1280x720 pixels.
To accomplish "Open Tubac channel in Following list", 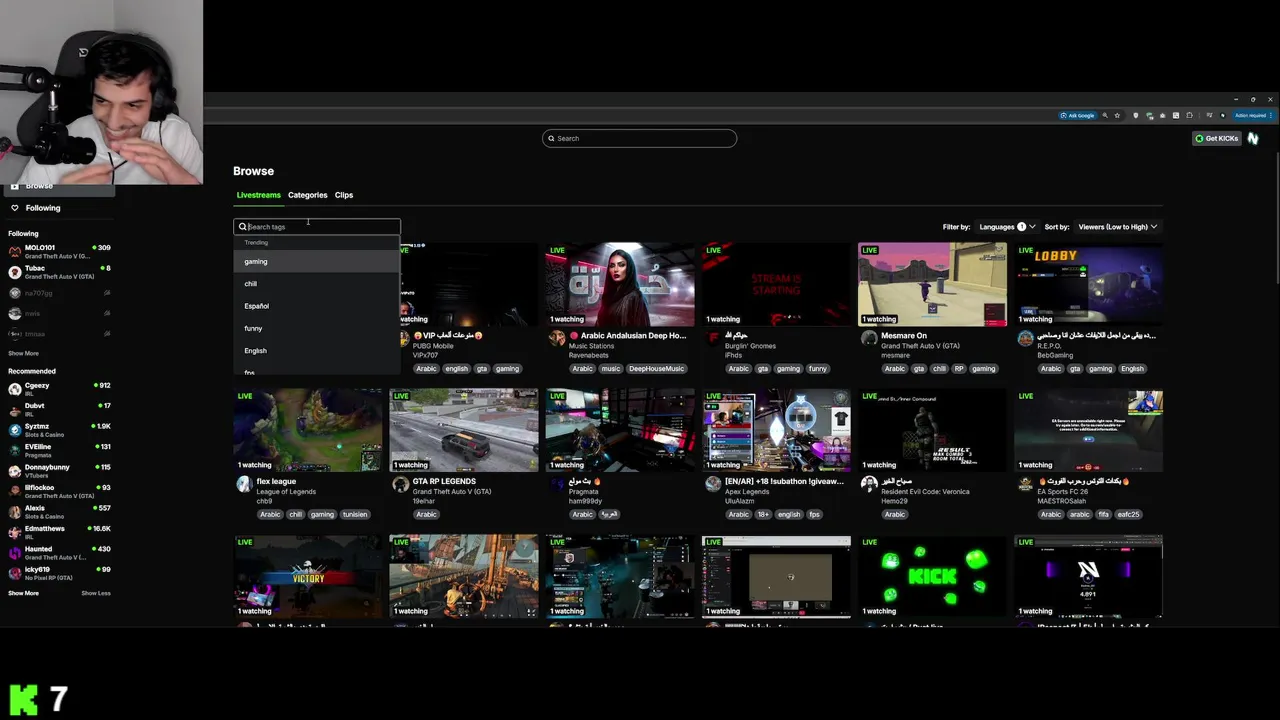I will pos(60,272).
